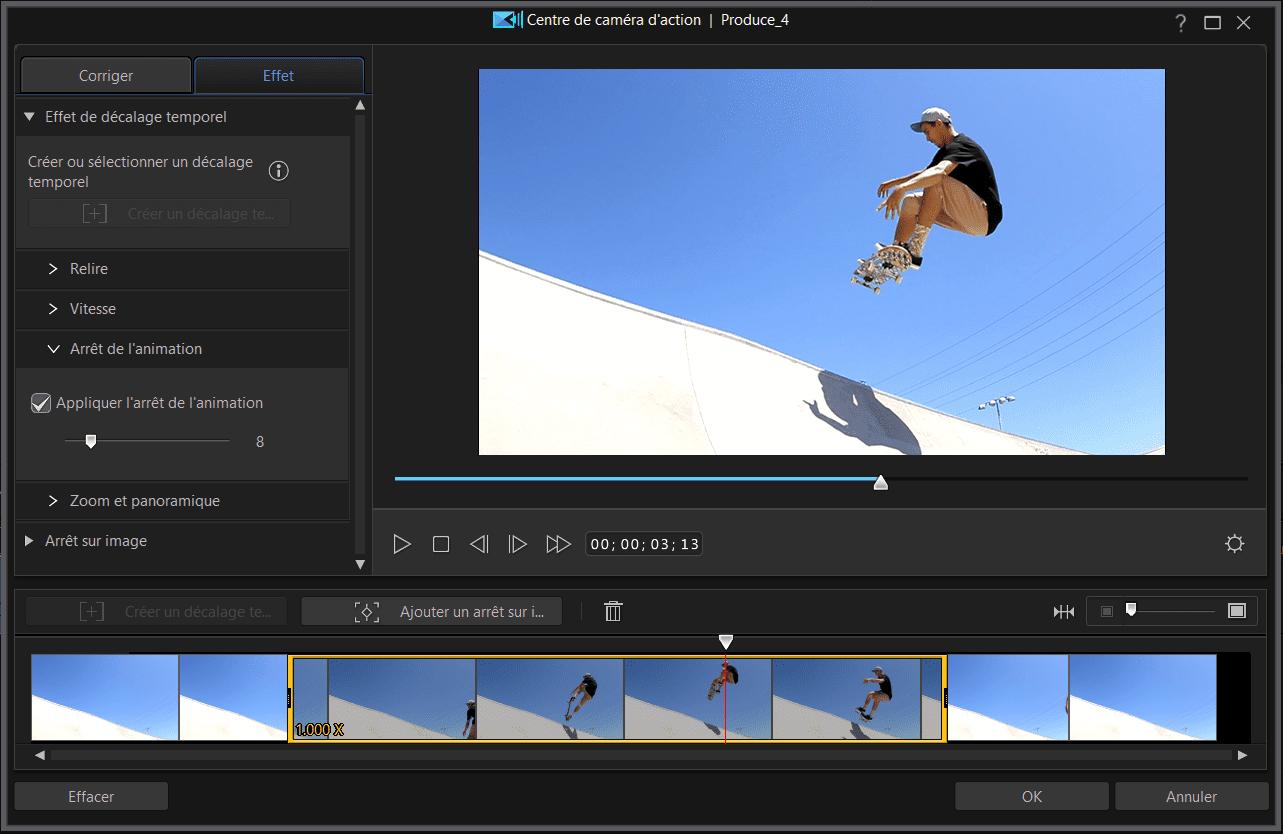1283x834 pixels.
Task: Select the "Effet" tab
Action: [278, 74]
